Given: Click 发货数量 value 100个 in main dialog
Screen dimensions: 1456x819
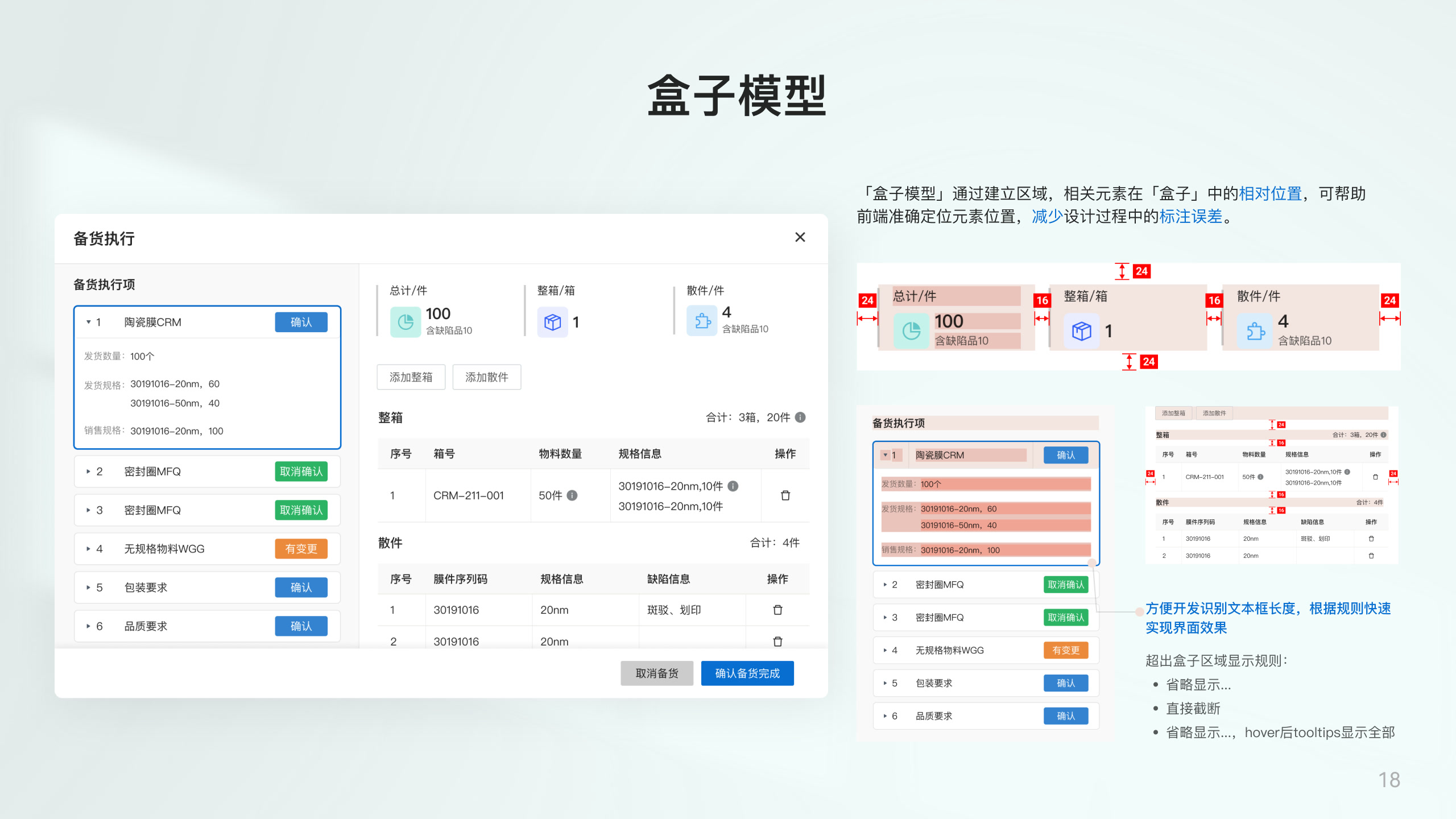Looking at the screenshot, I should (142, 357).
